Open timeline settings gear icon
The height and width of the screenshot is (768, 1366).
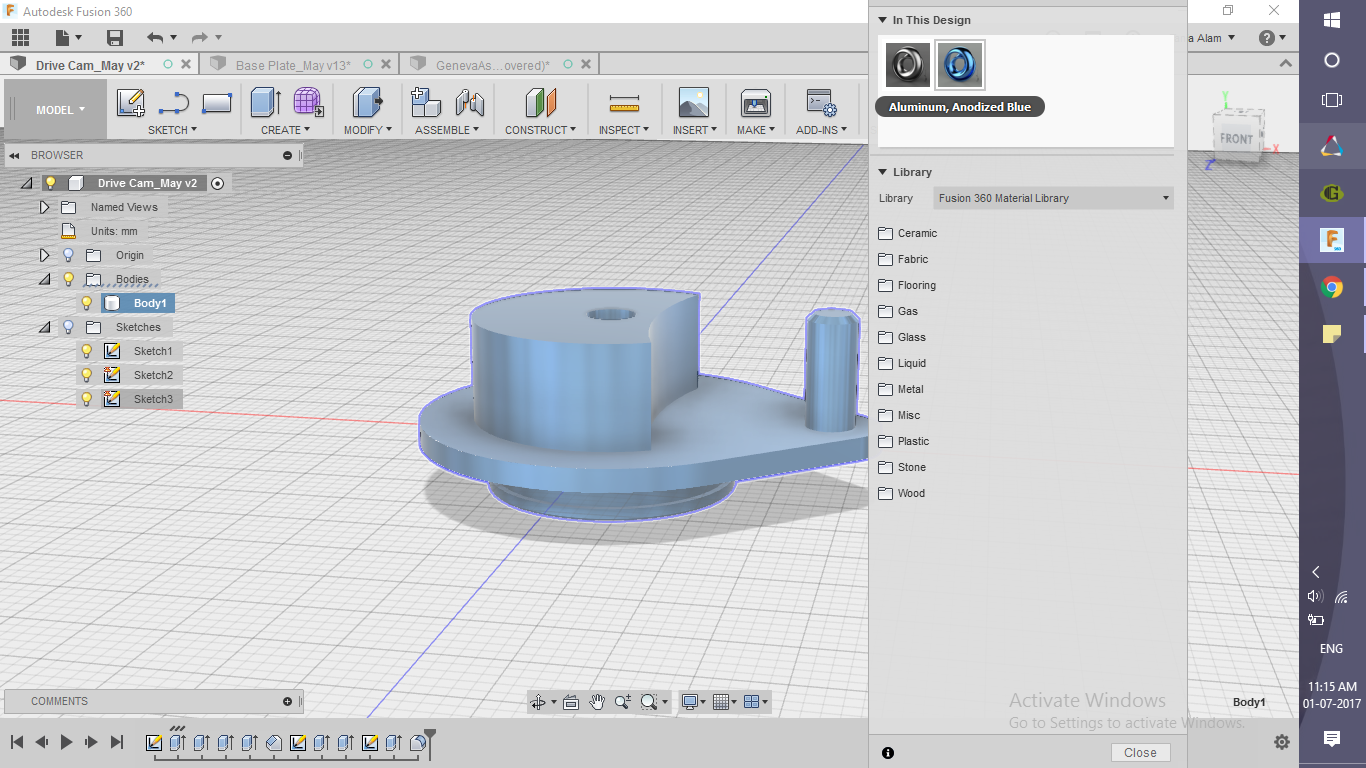pos(1282,742)
